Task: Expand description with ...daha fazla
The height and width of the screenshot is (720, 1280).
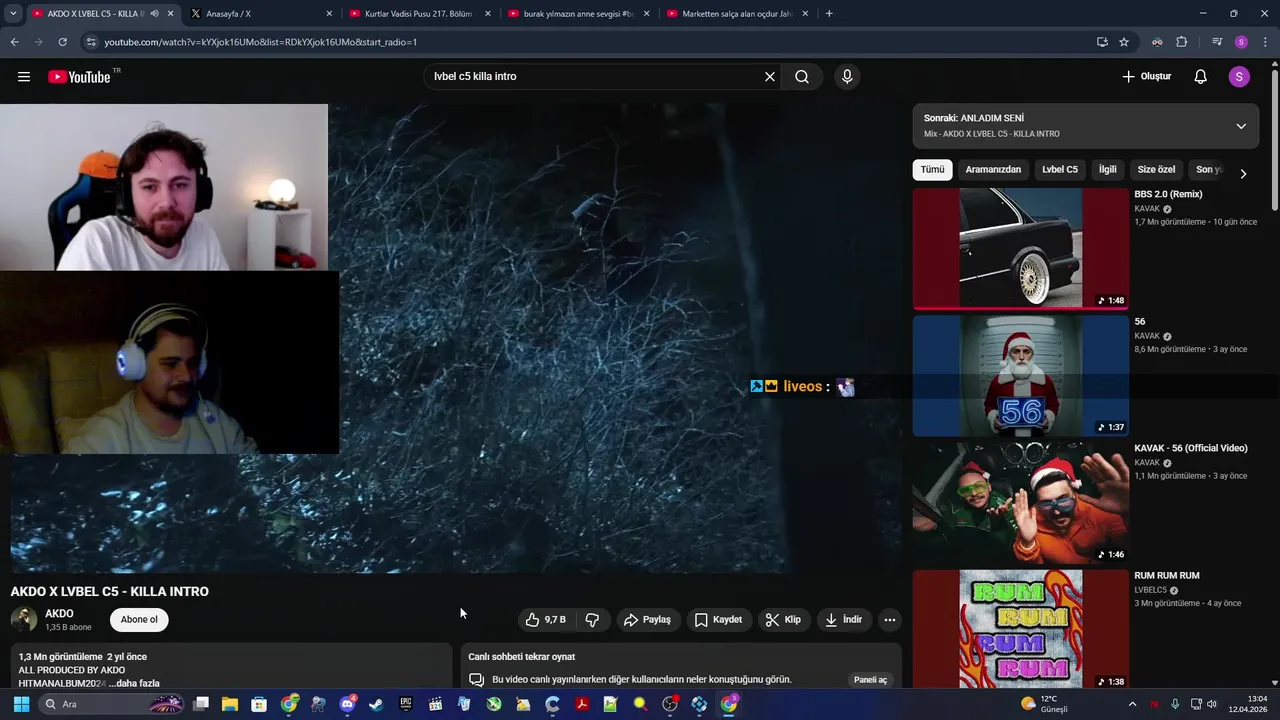Action: pos(134,683)
